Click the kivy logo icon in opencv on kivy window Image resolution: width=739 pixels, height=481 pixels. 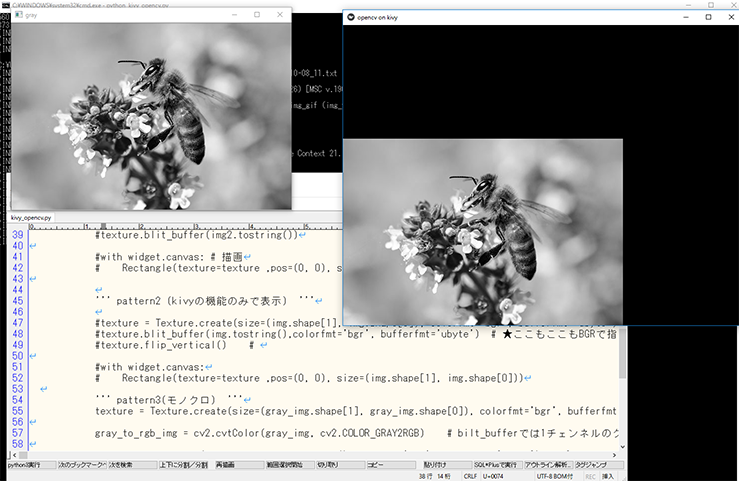351,17
